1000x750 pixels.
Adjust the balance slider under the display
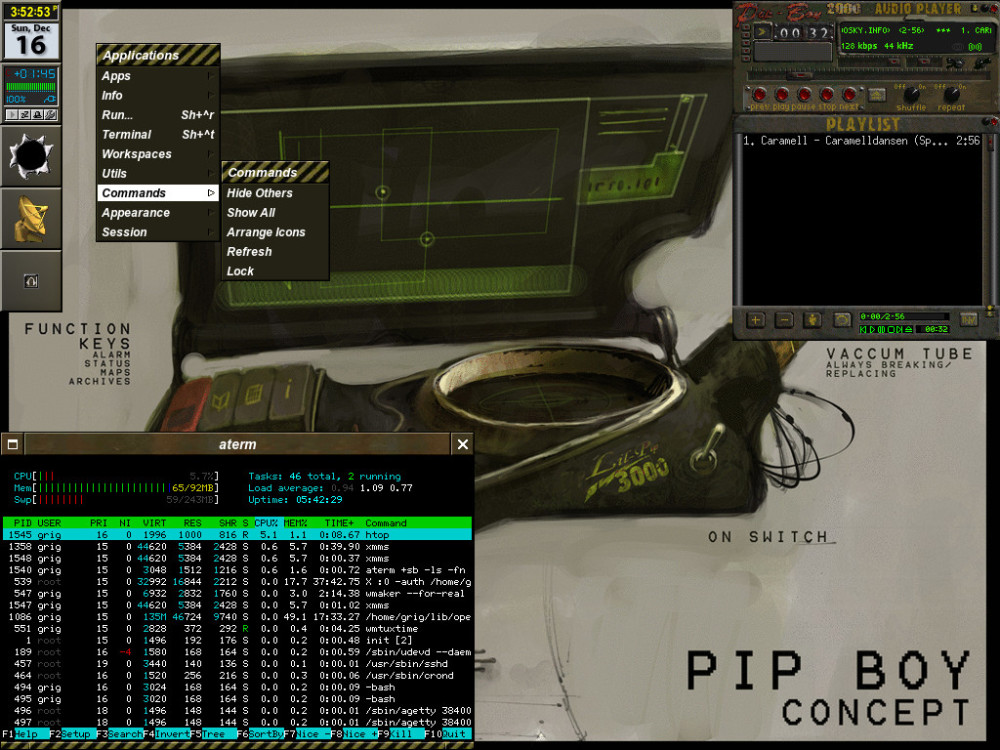[924, 62]
